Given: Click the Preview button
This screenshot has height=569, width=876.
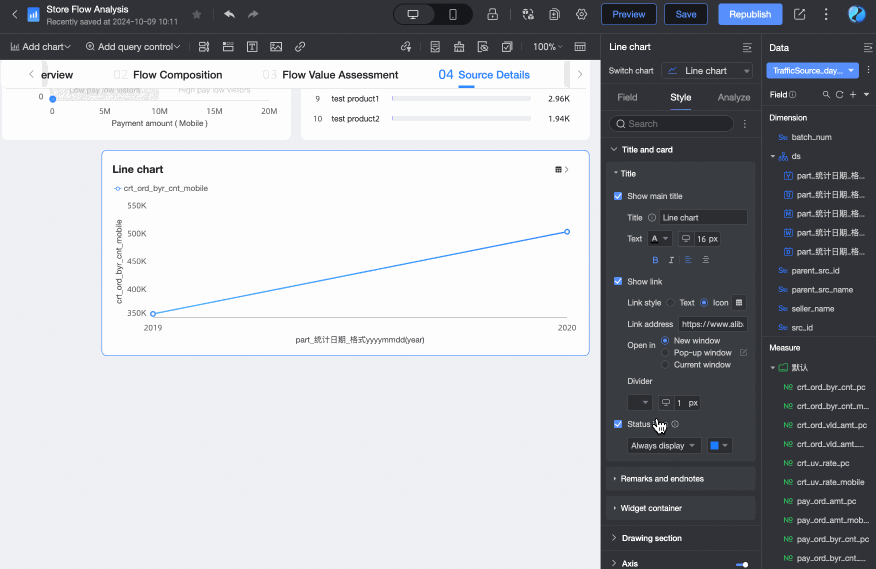Looking at the screenshot, I should coord(628,14).
